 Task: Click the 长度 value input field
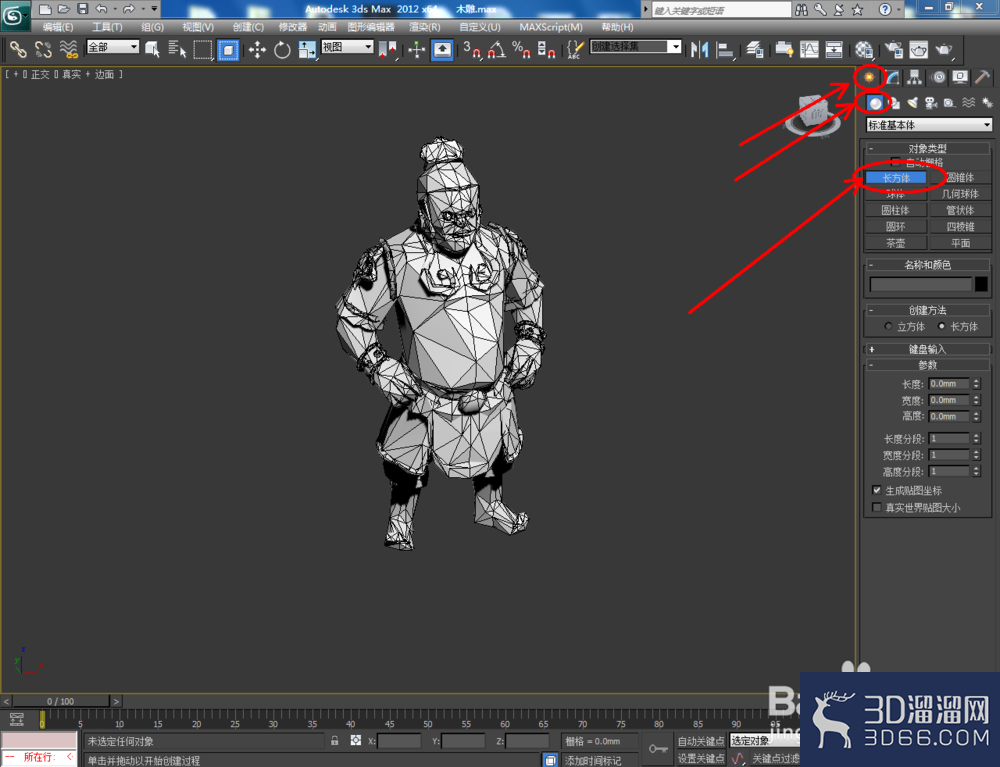pyautogui.click(x=950, y=384)
